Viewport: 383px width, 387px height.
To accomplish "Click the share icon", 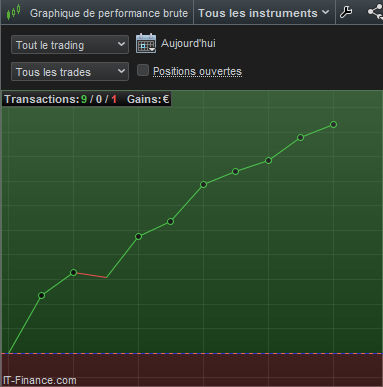I will pyautogui.click(x=375, y=12).
